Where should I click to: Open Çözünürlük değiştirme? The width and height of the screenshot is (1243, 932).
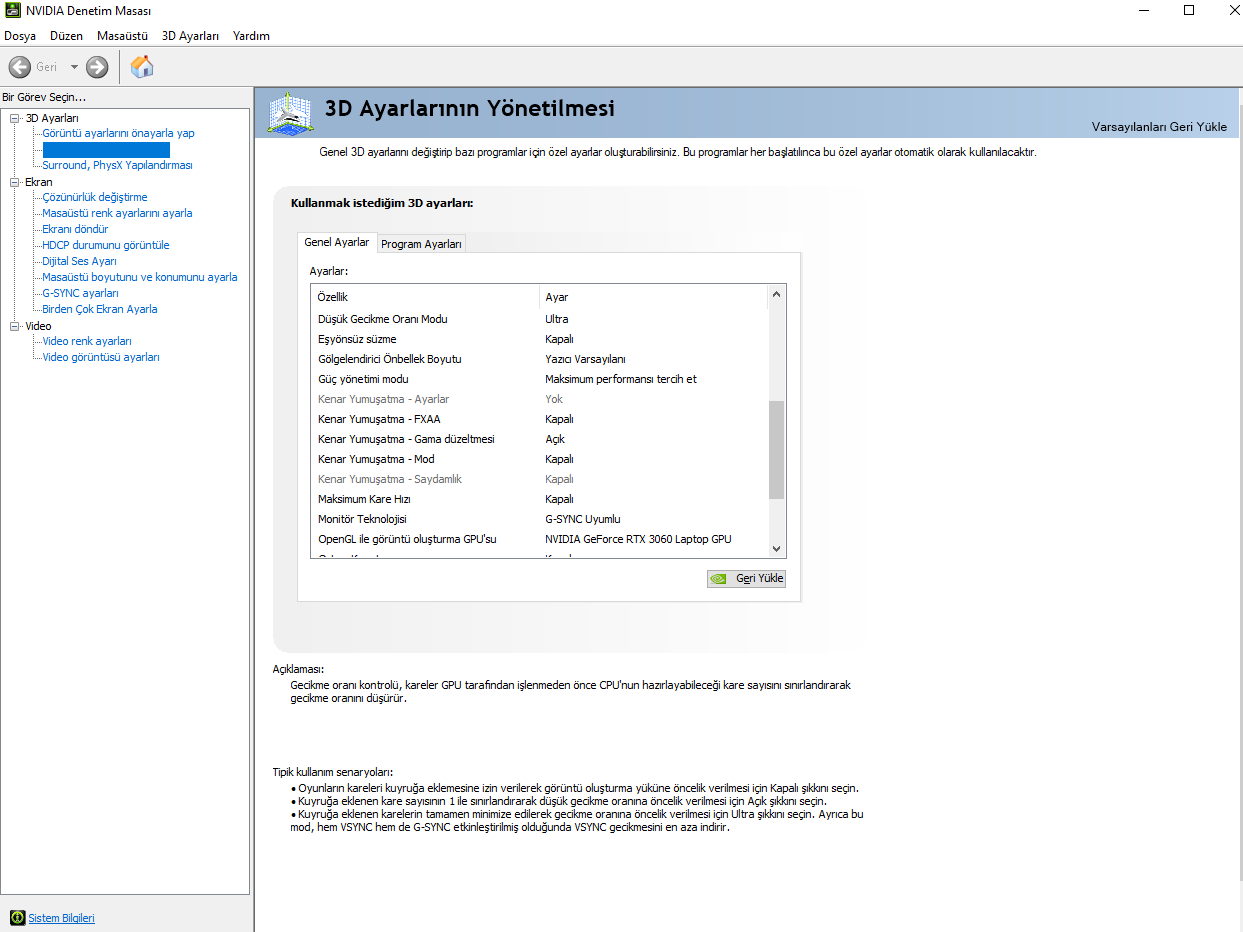tap(94, 197)
